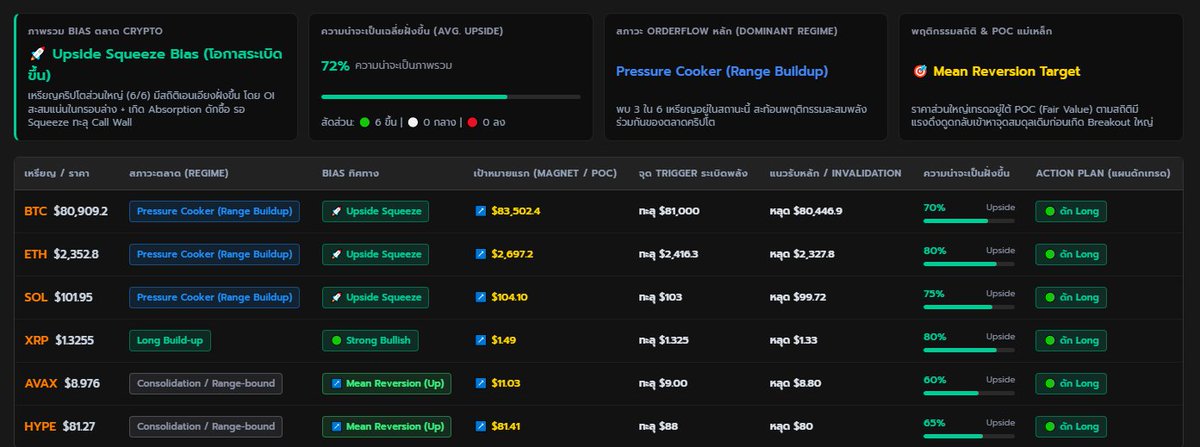Screen dimensions: 1200x447
Task: Click the SOL Upside Squeeze bias badge
Action: [x=376, y=297]
